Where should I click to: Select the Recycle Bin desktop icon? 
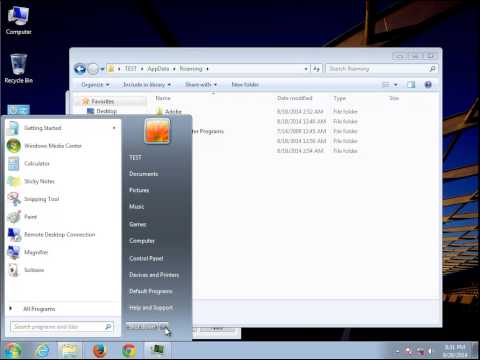pos(18,69)
